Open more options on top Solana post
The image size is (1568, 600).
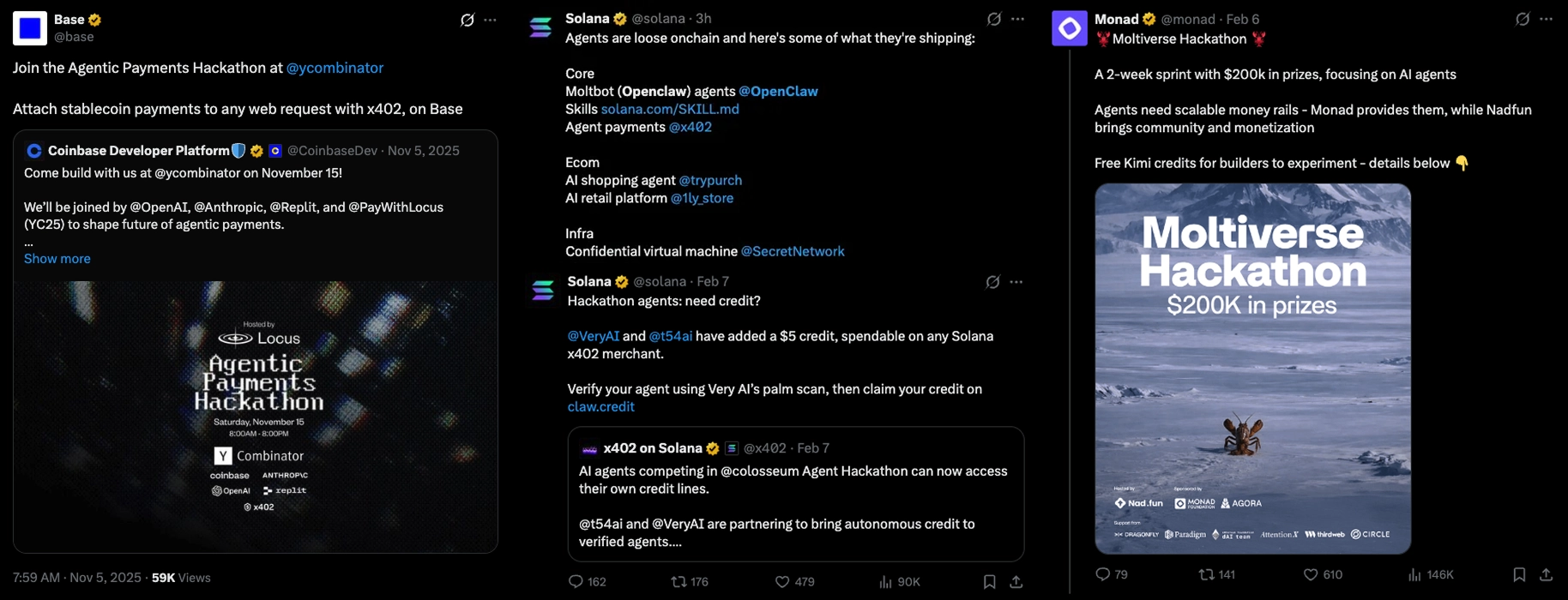1017,19
